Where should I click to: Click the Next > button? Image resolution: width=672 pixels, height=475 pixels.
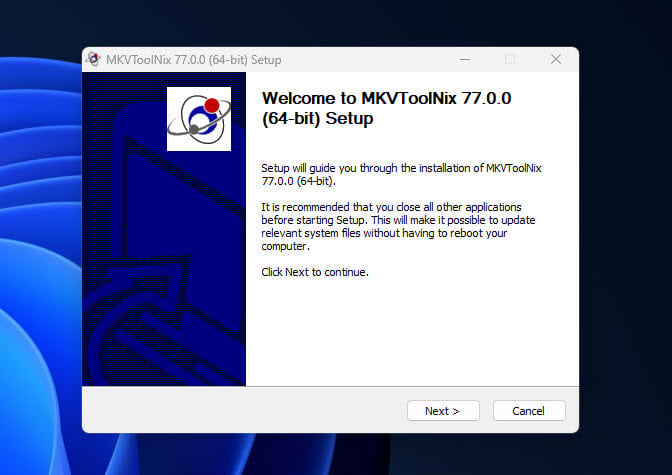[x=443, y=411]
